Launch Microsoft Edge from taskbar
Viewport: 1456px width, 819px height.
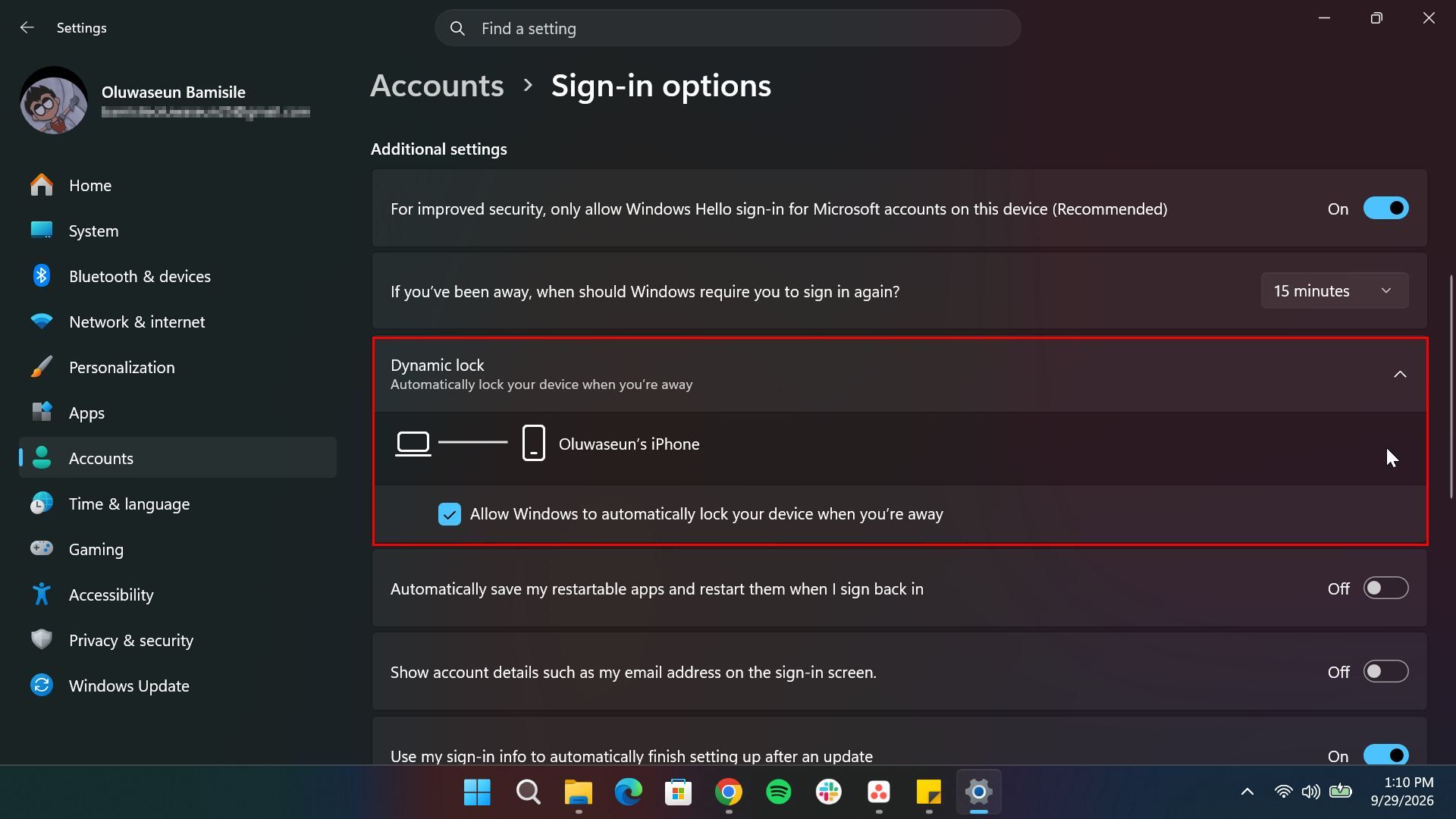click(629, 792)
